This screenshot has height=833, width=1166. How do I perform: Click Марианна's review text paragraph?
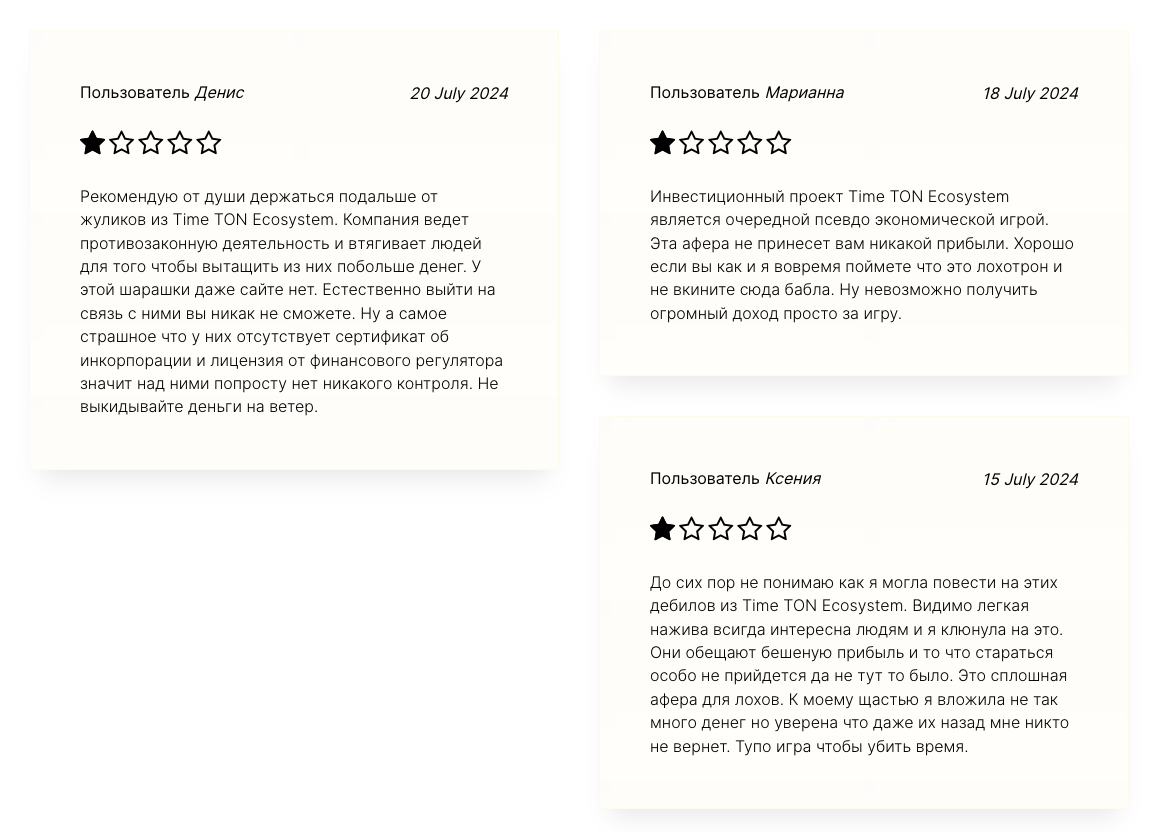pyautogui.click(x=862, y=255)
